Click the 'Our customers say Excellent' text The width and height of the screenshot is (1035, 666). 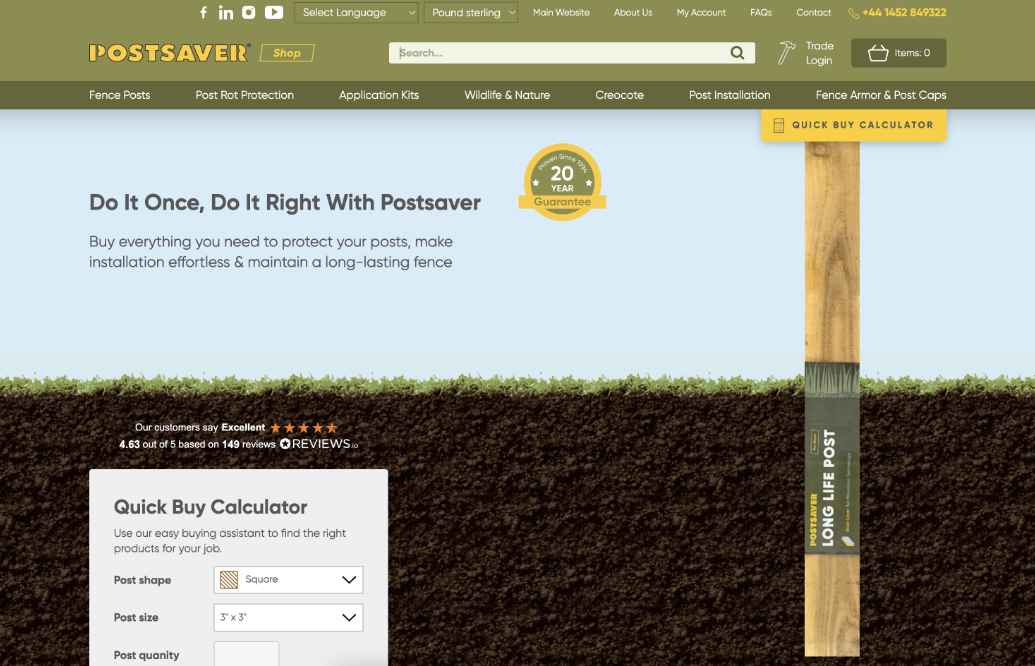200,428
